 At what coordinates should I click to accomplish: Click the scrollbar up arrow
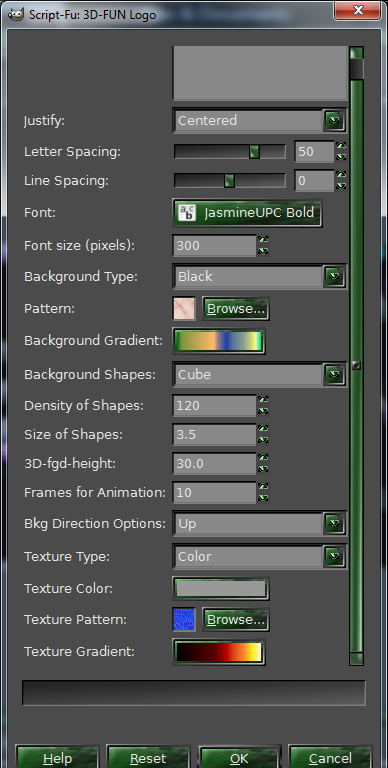[357, 53]
